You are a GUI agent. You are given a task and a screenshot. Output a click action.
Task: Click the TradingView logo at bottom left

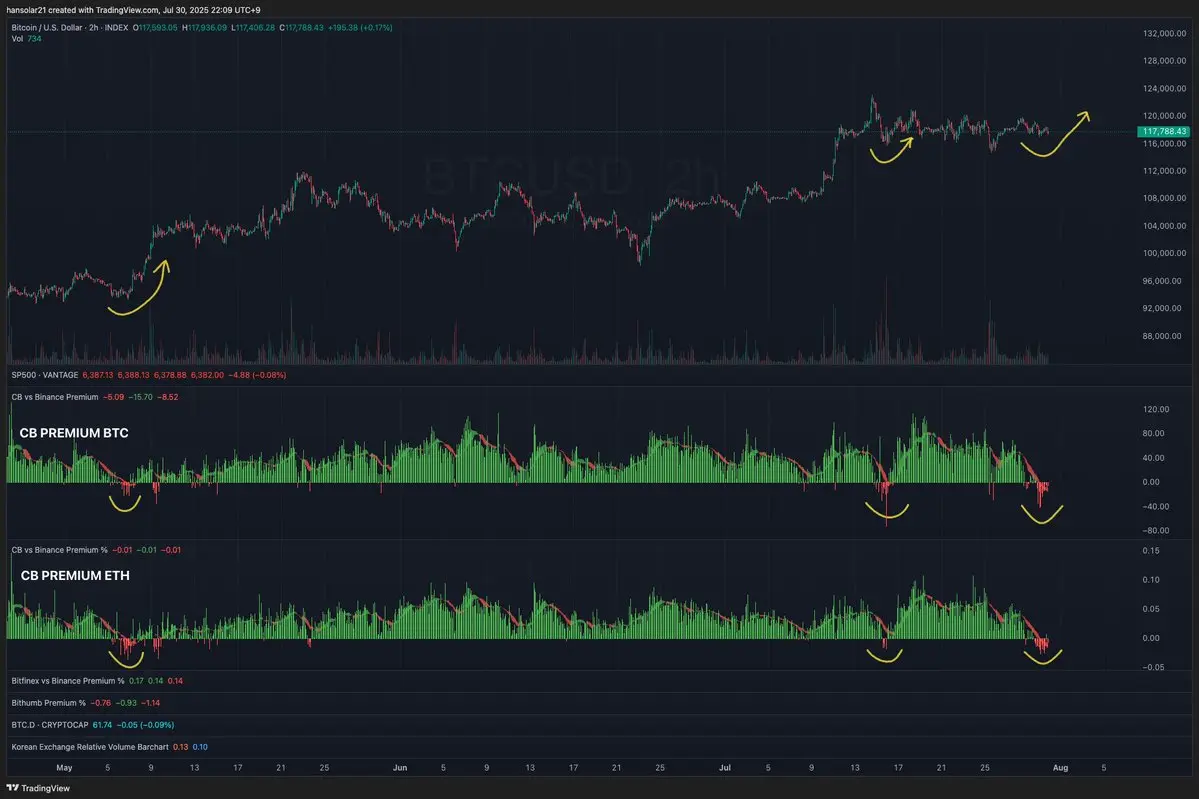(x=38, y=788)
